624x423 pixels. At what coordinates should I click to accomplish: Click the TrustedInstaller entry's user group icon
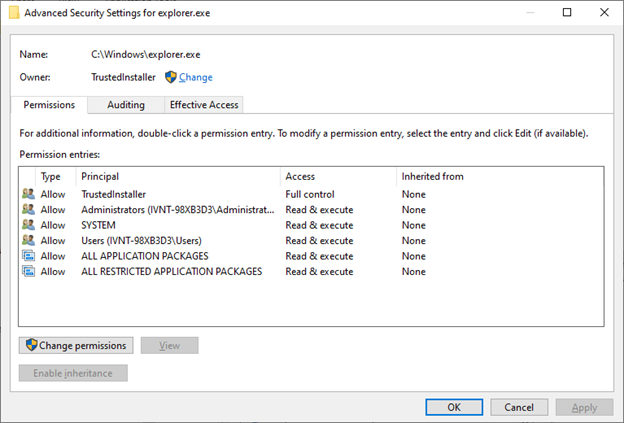28,194
